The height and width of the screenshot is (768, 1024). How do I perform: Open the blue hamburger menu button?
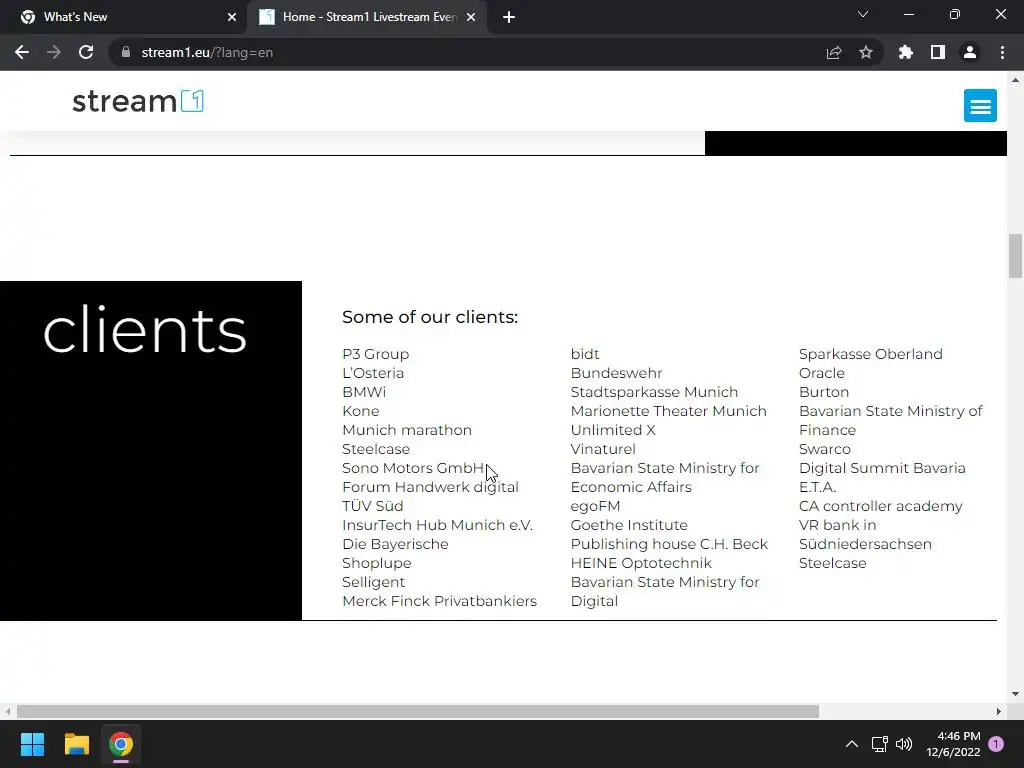tap(980, 106)
